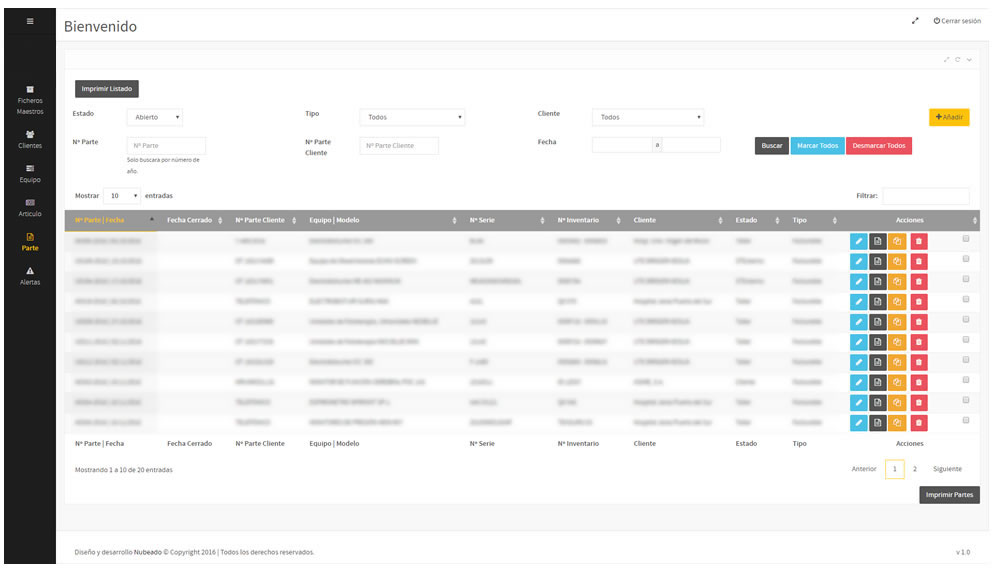The width and height of the screenshot is (1000, 570).
Task: Click the fullscreen arrows icon beside Cerrar sesión
Action: click(915, 21)
